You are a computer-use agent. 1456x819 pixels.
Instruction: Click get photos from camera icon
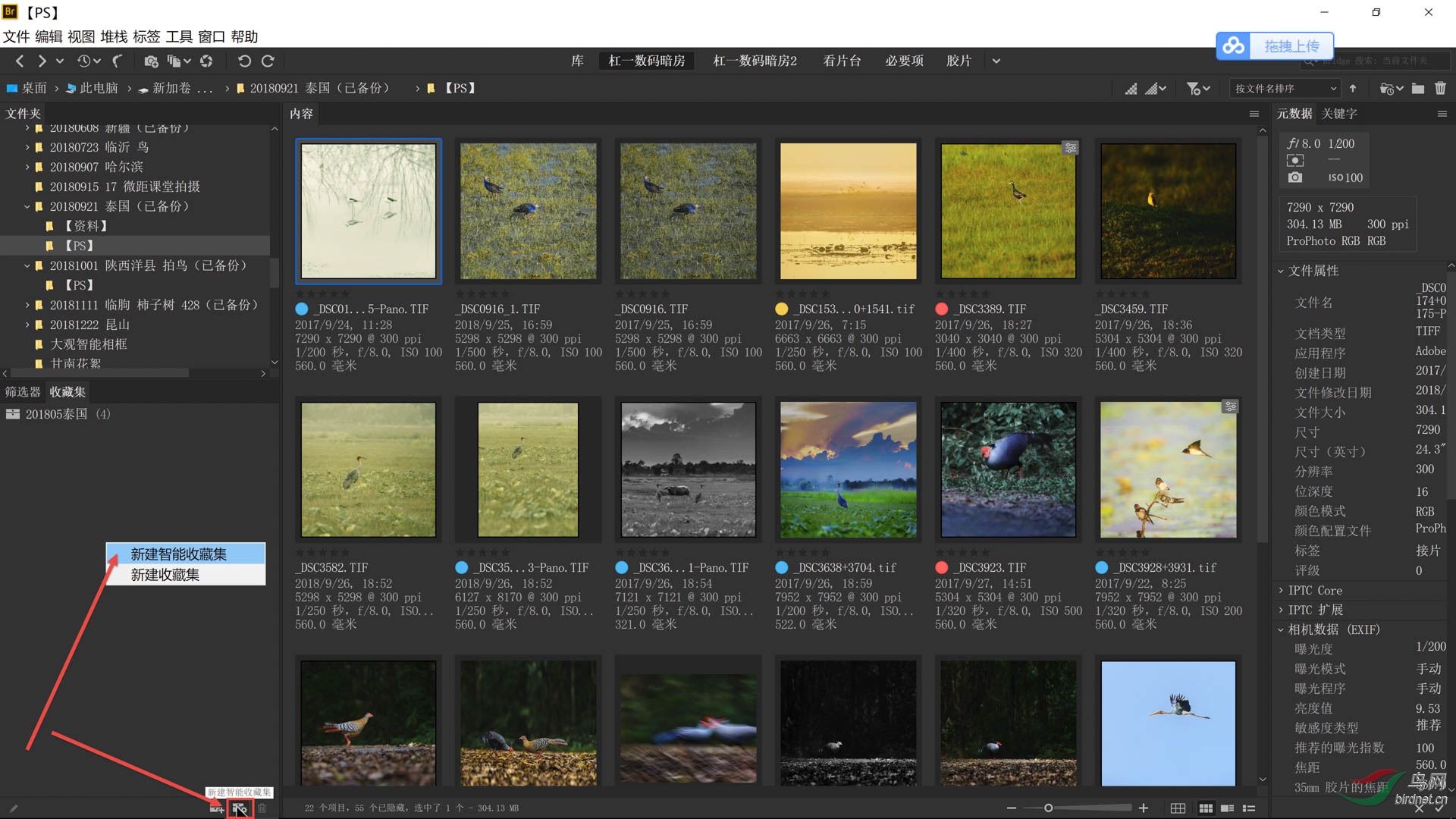pyautogui.click(x=151, y=61)
